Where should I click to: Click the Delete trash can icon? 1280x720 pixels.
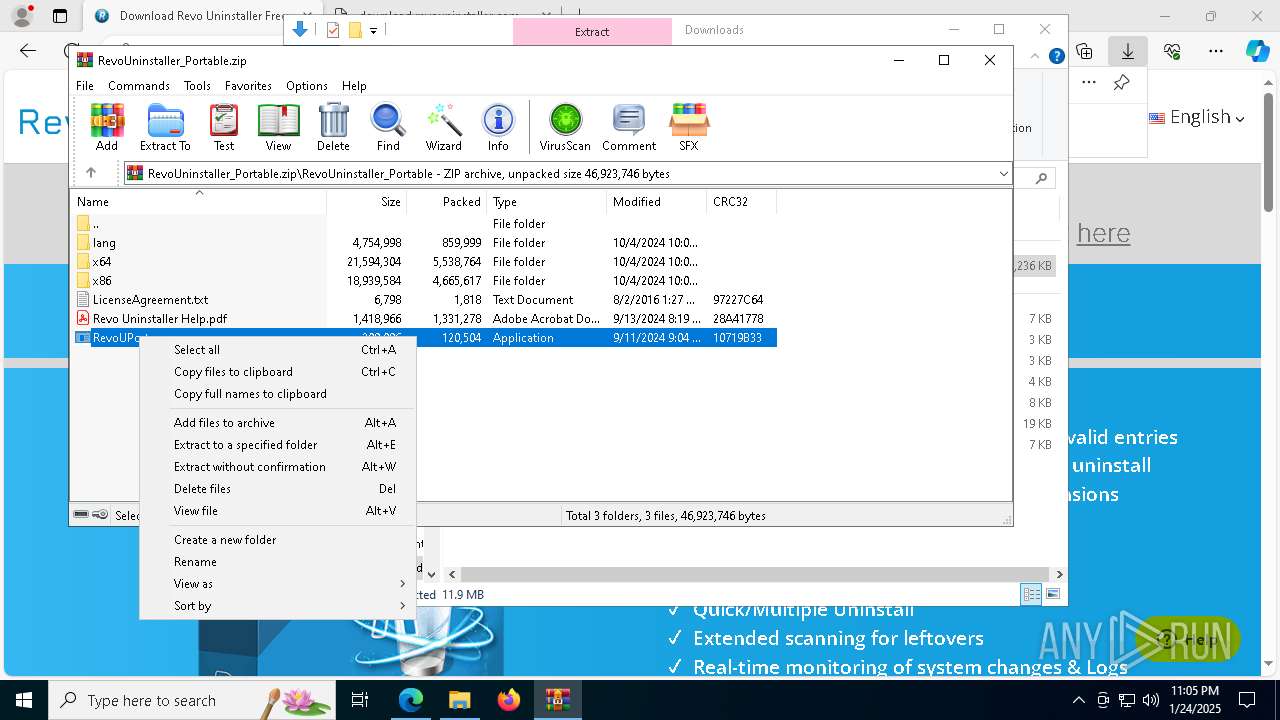tap(333, 127)
